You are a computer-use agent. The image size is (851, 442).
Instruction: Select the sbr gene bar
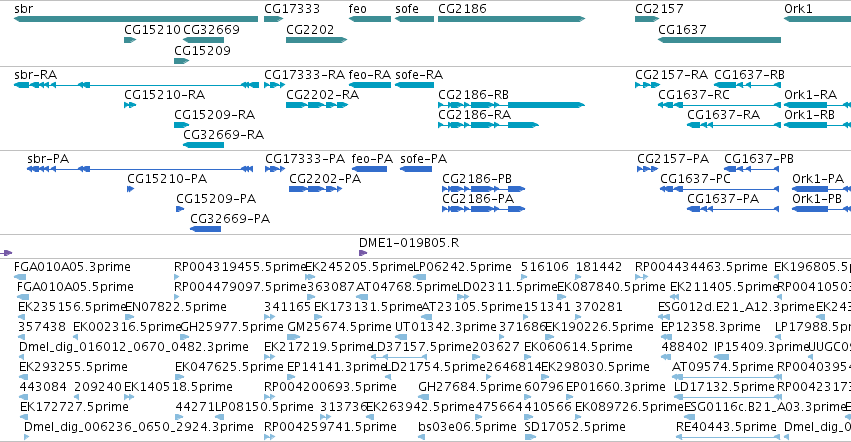click(x=136, y=19)
